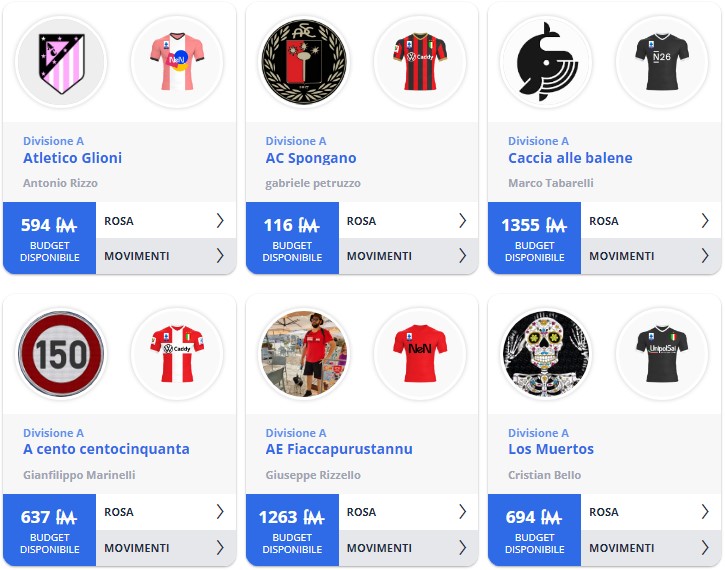Click the black UnipolSai jersey icon
Image resolution: width=725 pixels, height=570 pixels.
662,354
